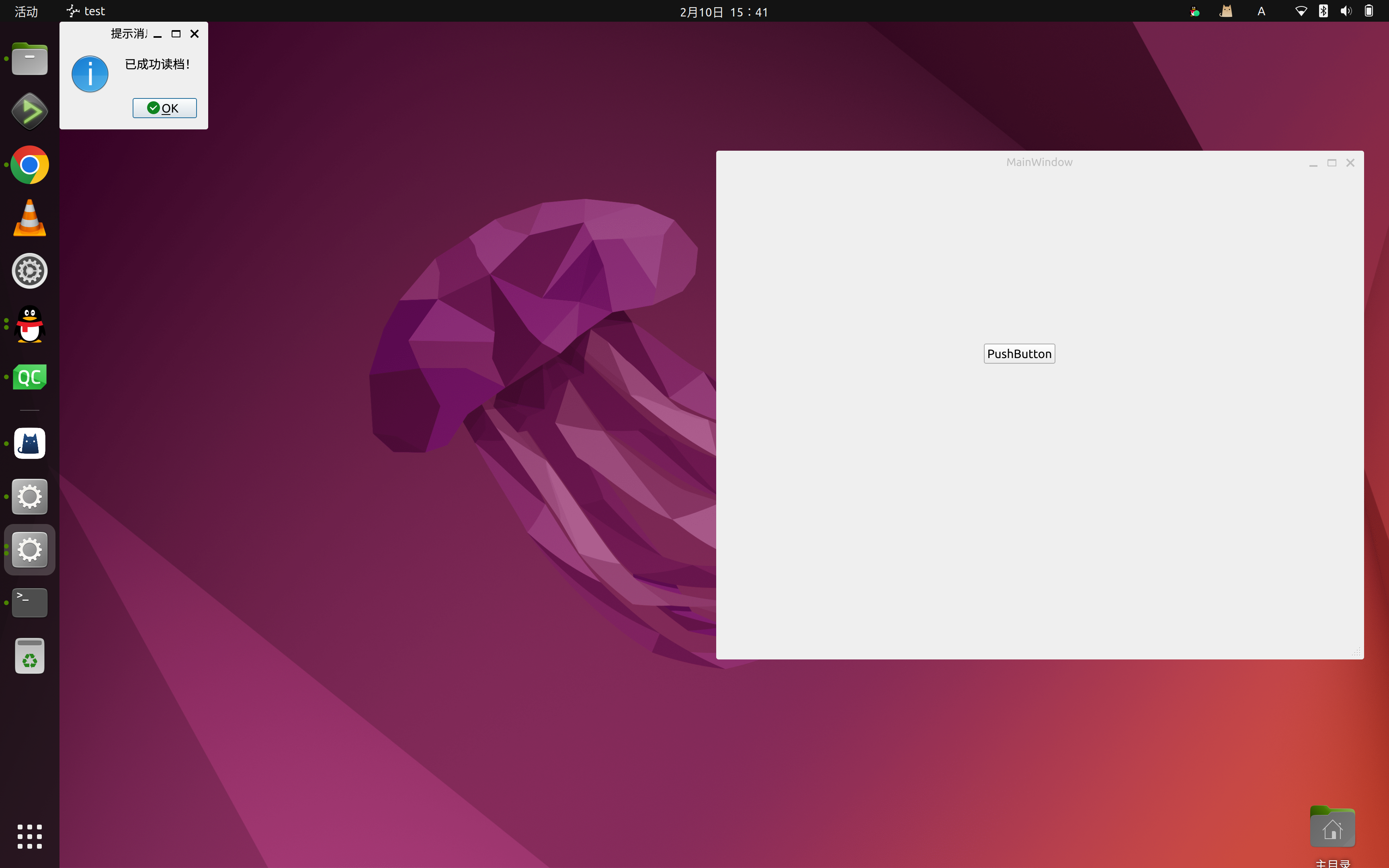Show applications grid button

click(x=29, y=836)
